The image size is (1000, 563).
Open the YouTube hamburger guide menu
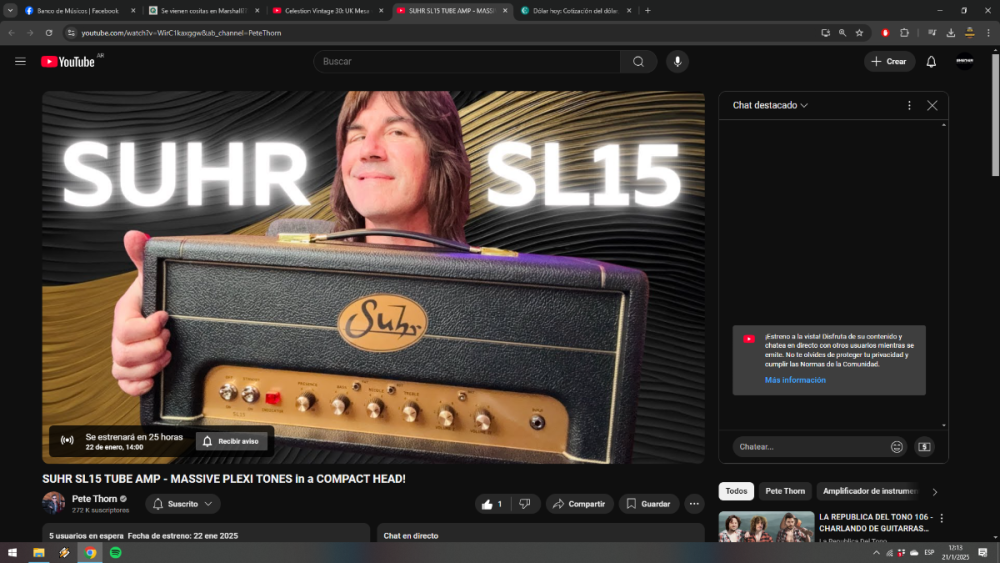click(20, 61)
